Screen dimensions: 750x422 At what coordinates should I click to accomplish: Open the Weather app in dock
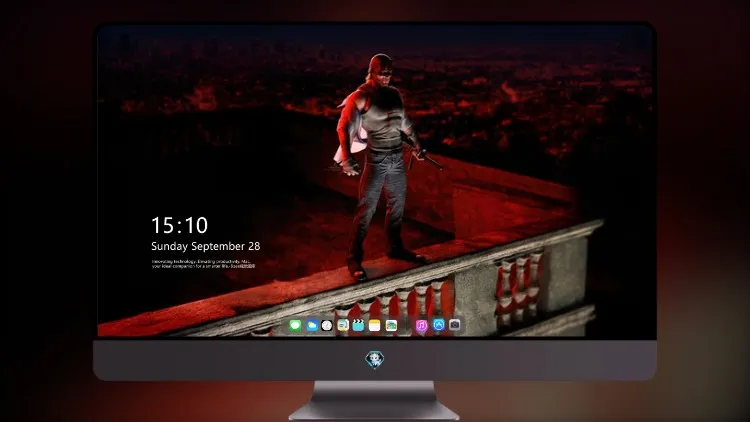tap(312, 325)
